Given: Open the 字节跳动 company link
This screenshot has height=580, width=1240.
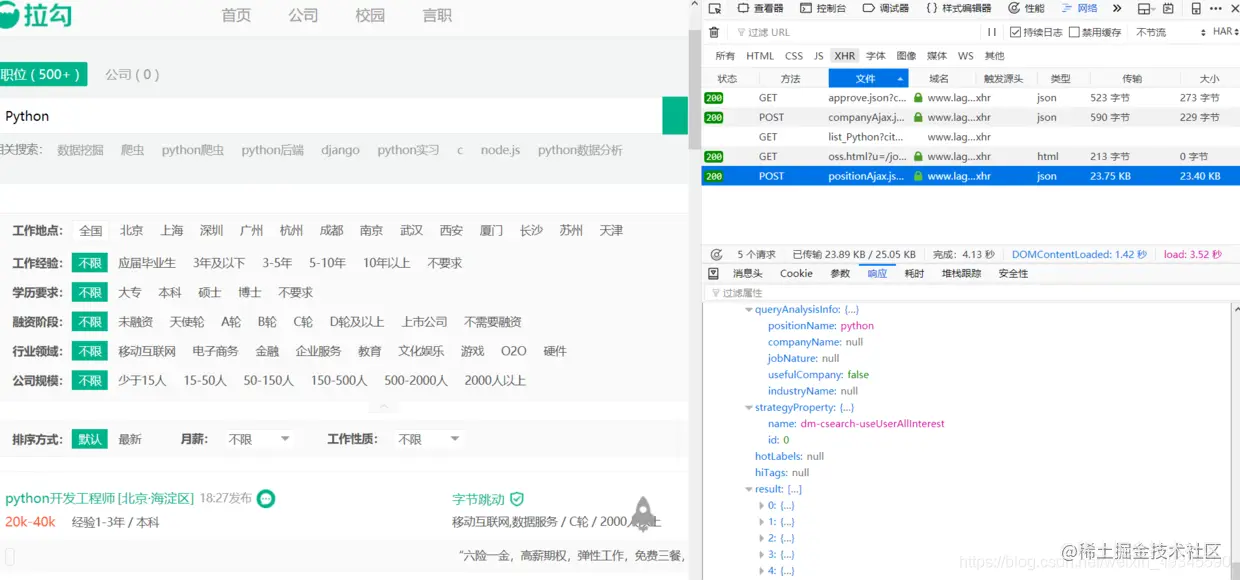Looking at the screenshot, I should [478, 498].
